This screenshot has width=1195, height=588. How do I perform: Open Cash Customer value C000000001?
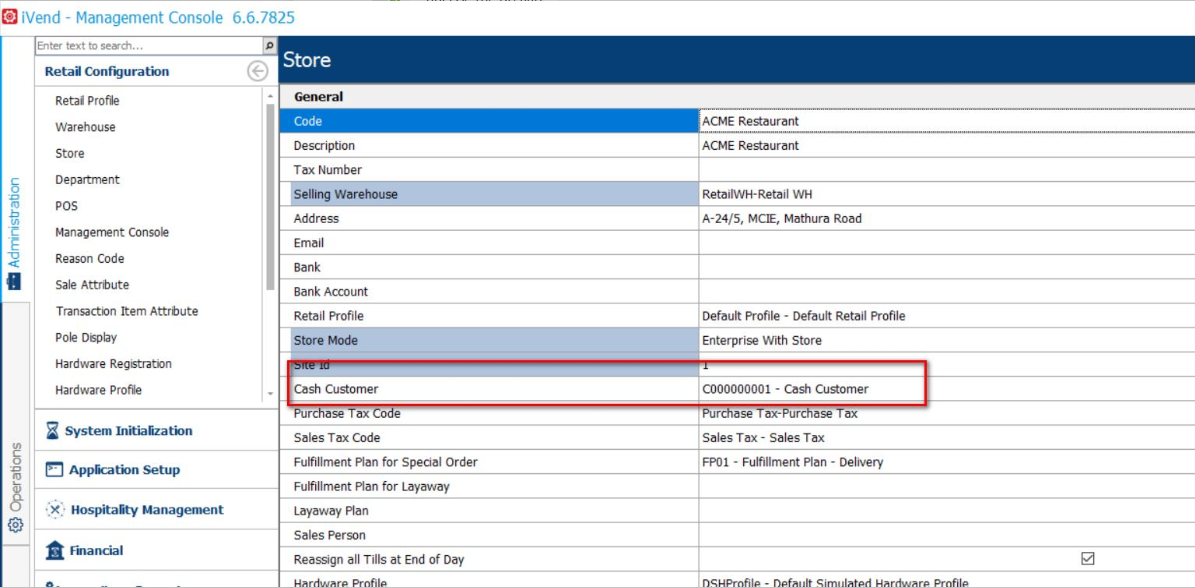[947, 389]
